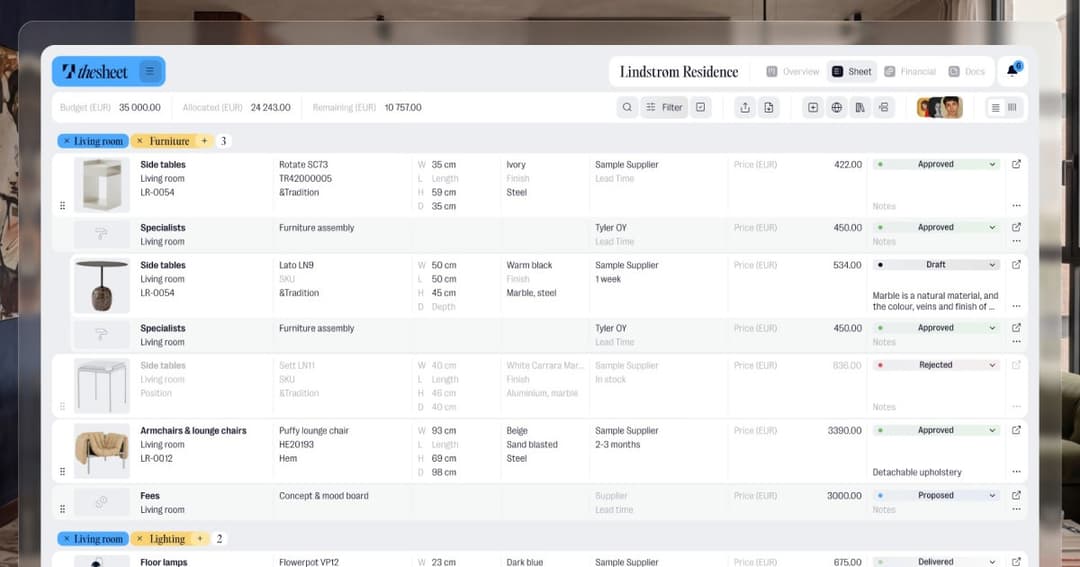Select the Sheet tab

(852, 71)
